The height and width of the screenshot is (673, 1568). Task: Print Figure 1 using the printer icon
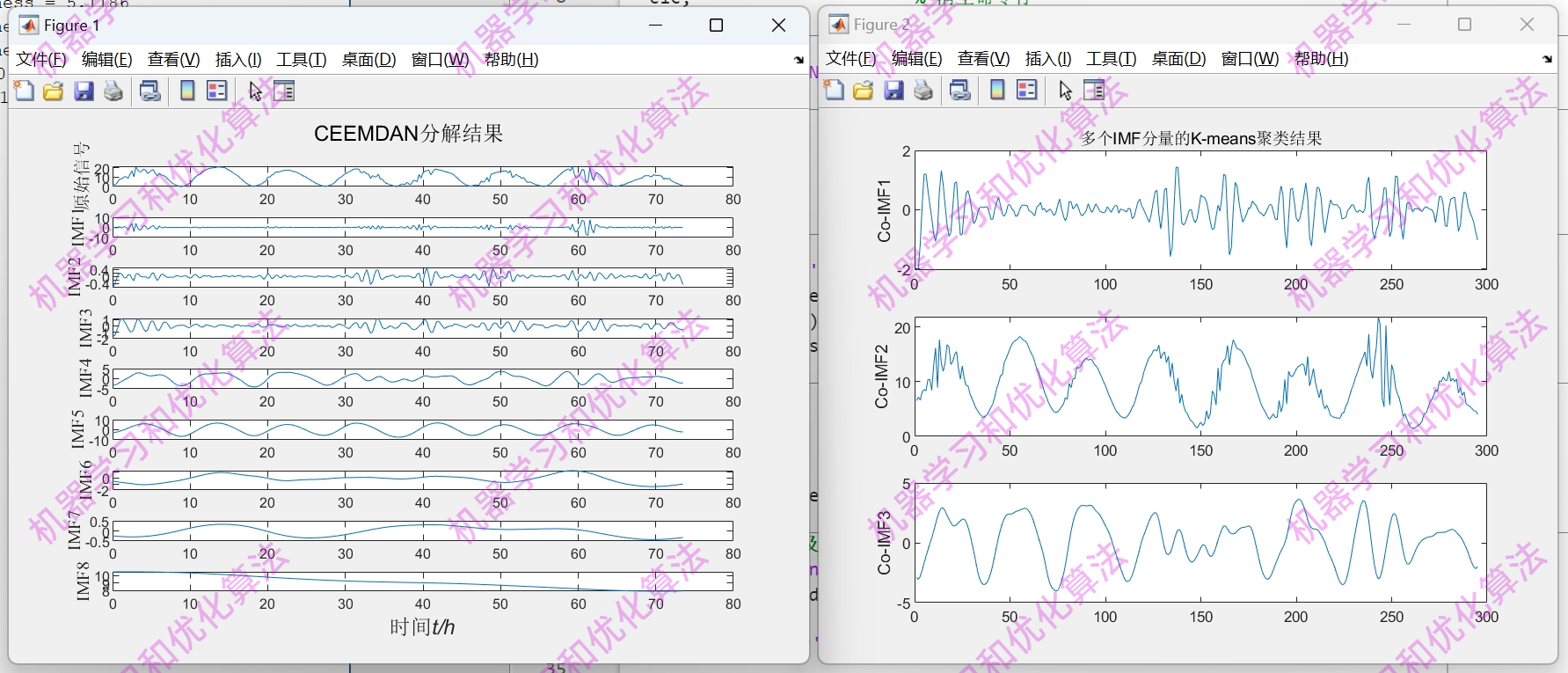tap(113, 91)
